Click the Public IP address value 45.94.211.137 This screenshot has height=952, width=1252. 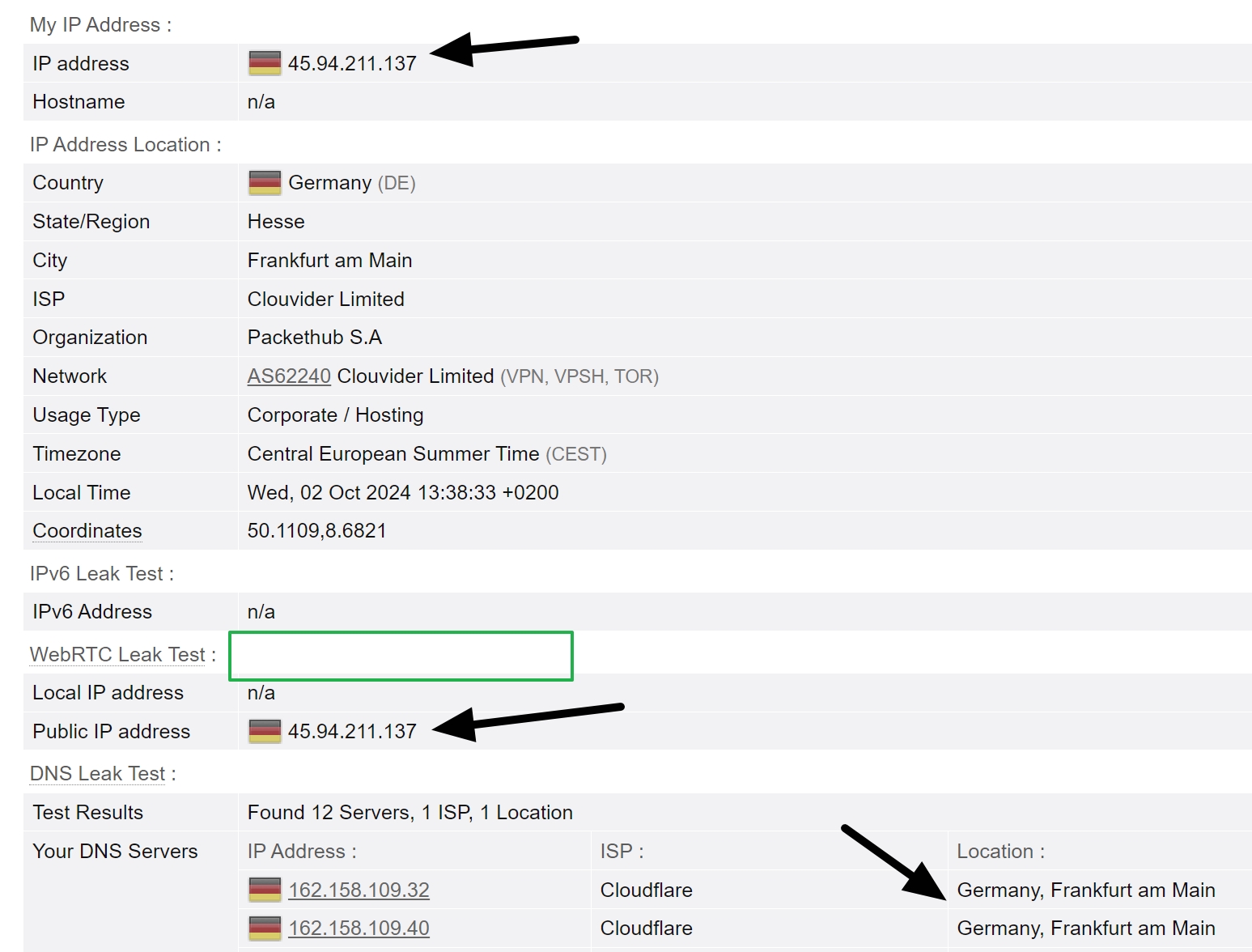pos(352,732)
